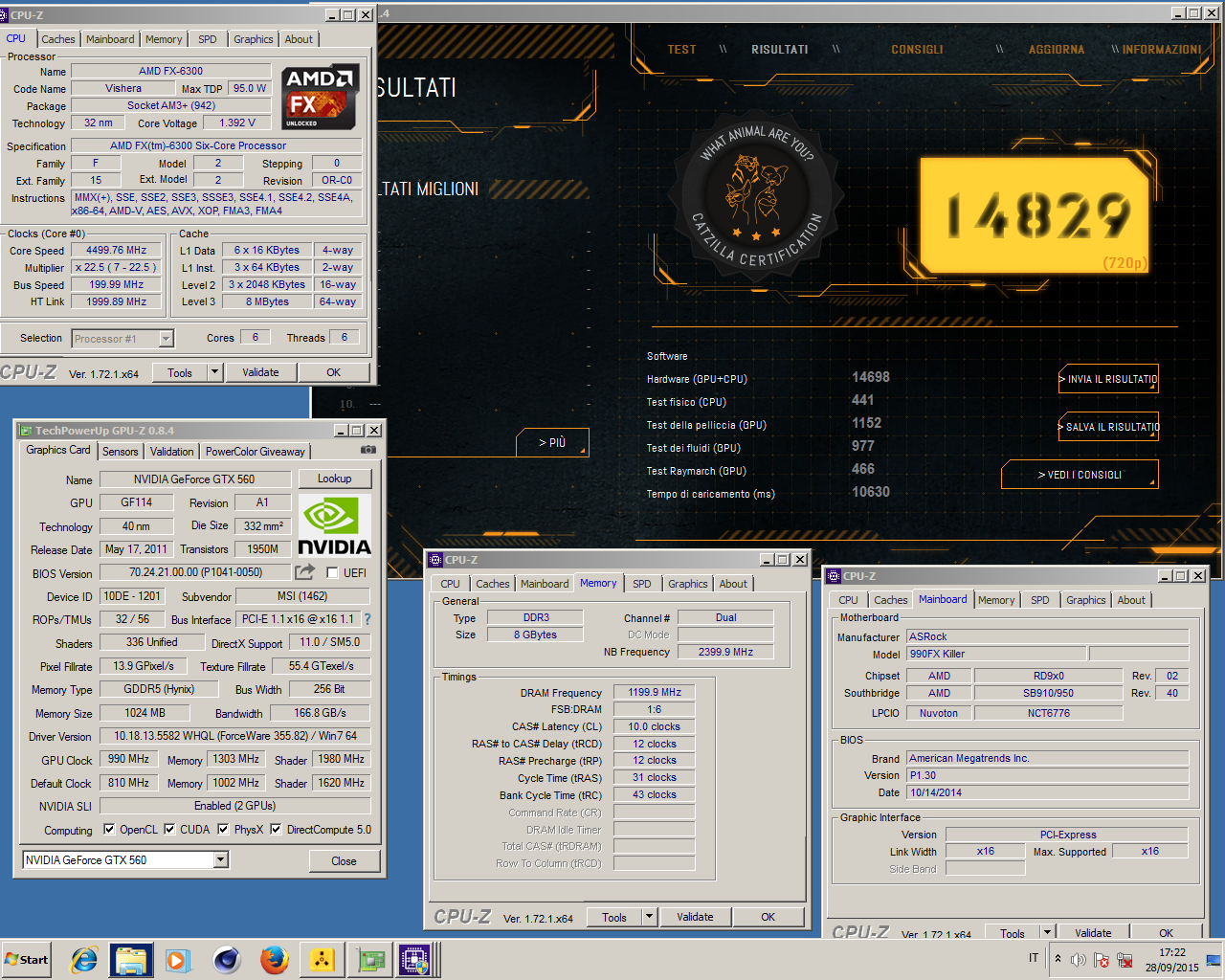
Task: Click Lookup button in GPU-Z
Action: coord(334,479)
